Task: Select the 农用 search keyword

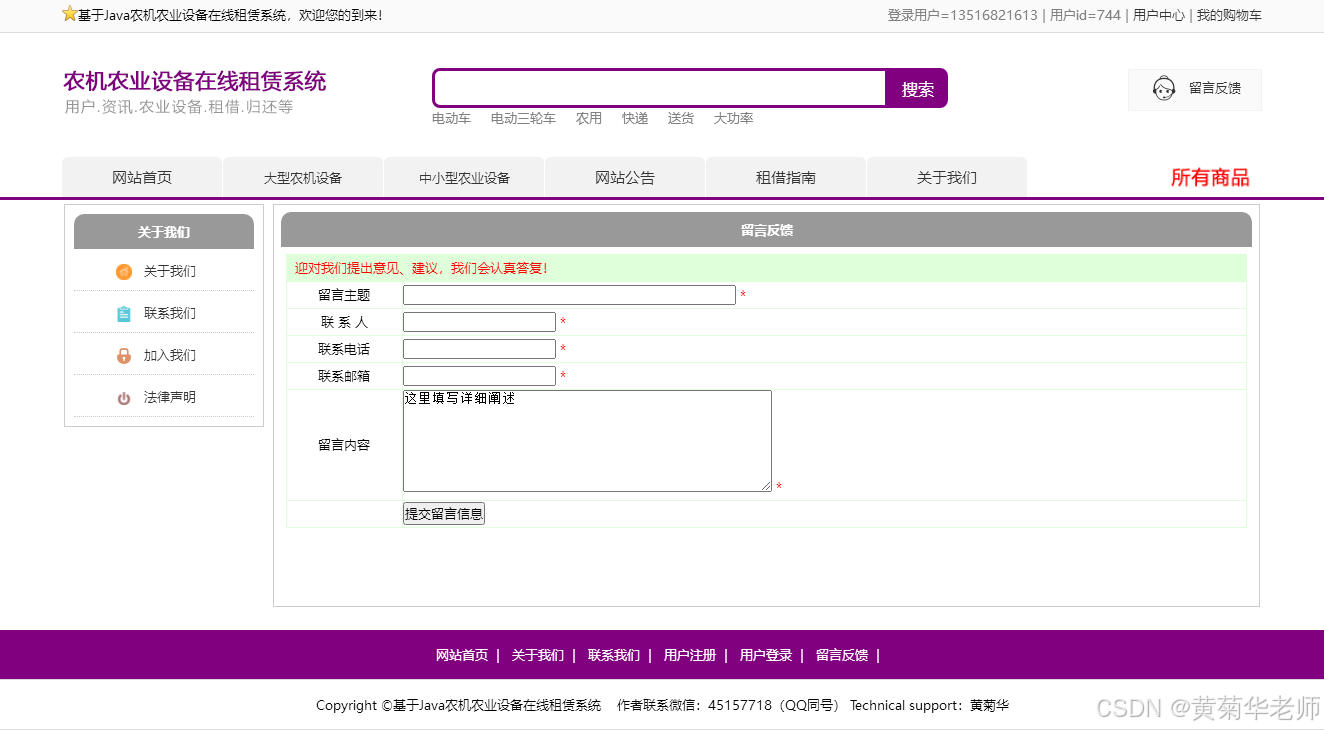Action: pos(589,118)
